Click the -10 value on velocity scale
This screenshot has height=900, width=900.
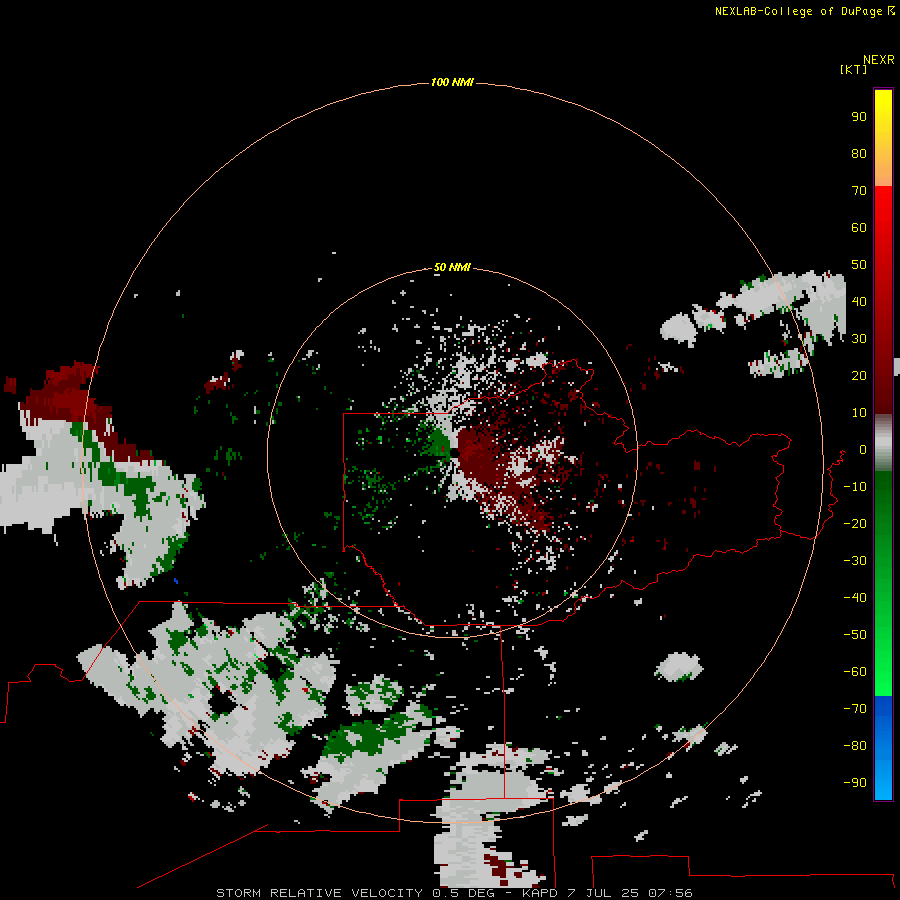[855, 487]
